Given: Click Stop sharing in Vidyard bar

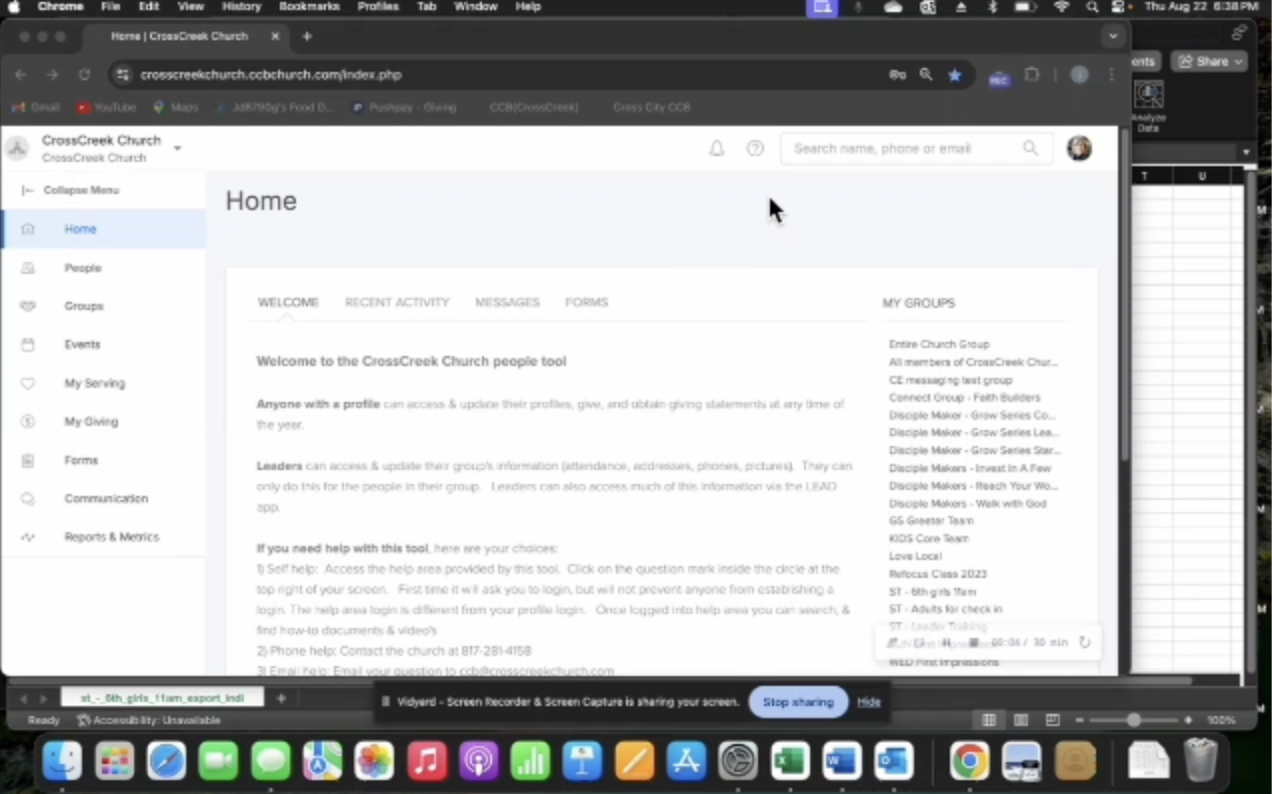Looking at the screenshot, I should [x=798, y=702].
